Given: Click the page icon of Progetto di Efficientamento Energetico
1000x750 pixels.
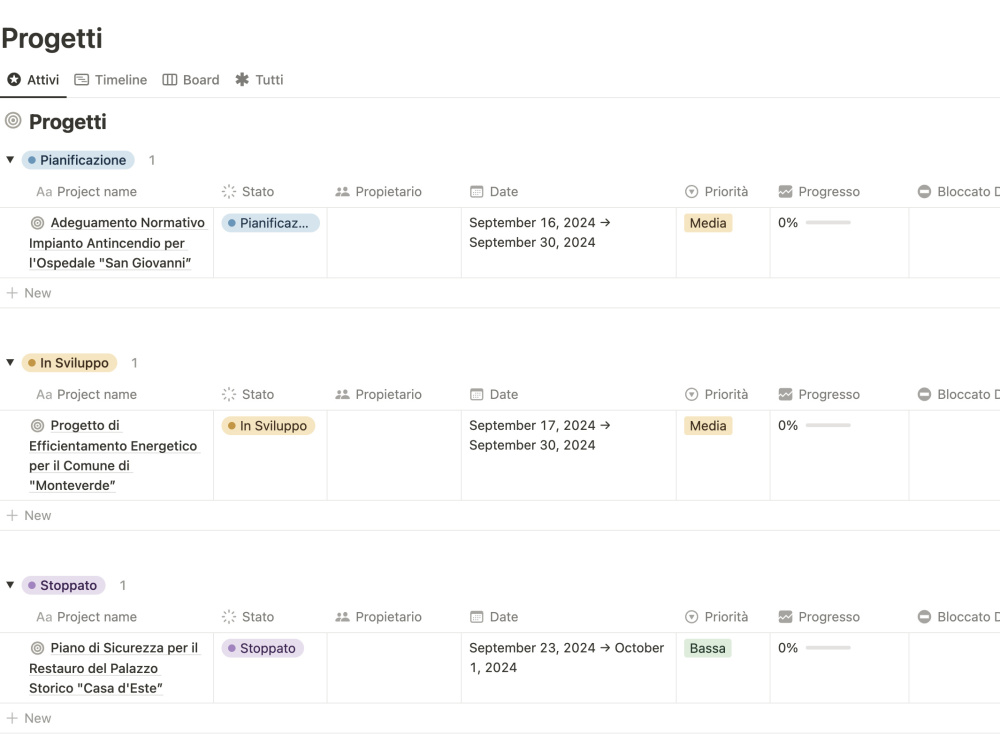Looking at the screenshot, I should pos(38,425).
